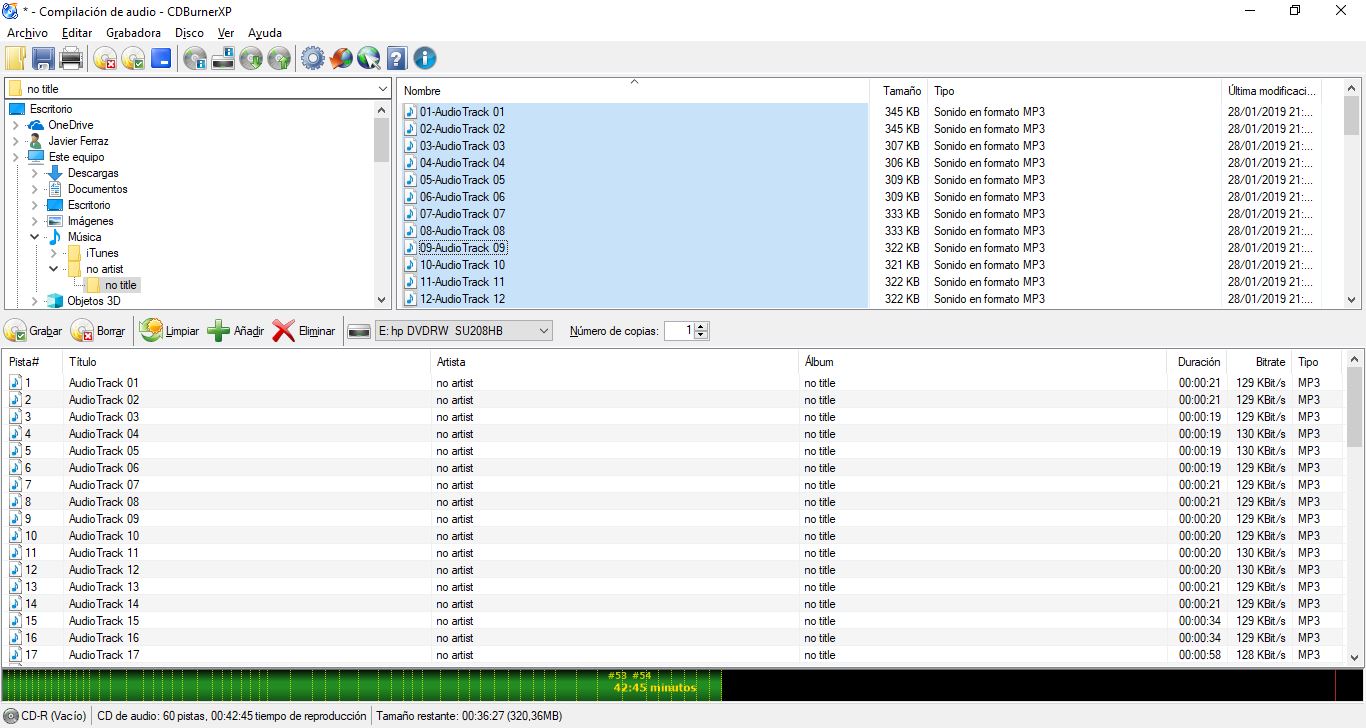Image resolution: width=1366 pixels, height=728 pixels.
Task: Collapse the Música folder in the tree
Action: 35,237
